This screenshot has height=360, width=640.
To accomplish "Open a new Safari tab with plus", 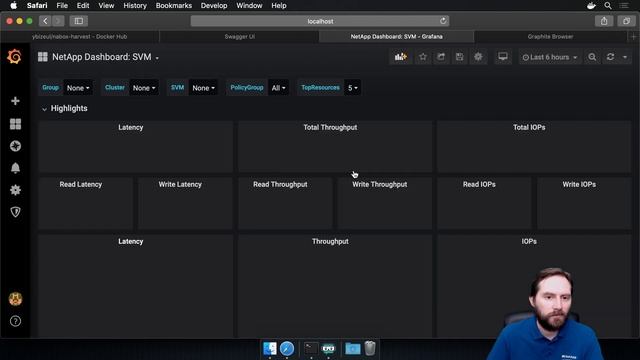I will click(x=633, y=37).
